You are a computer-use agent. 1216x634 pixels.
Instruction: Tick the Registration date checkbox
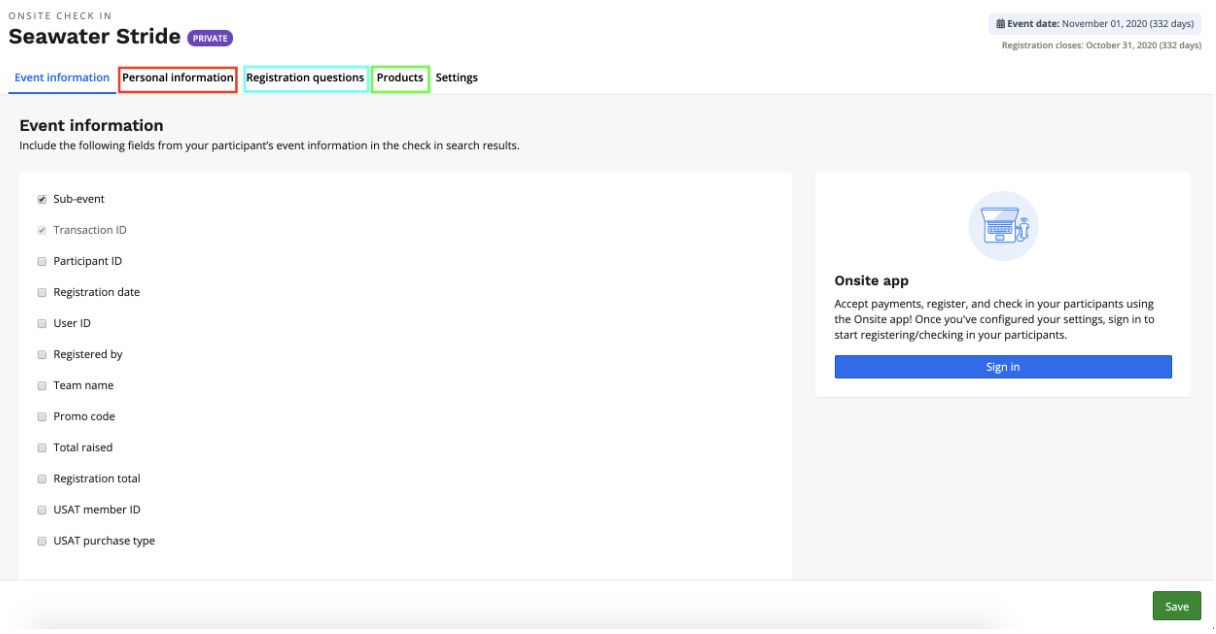(42, 293)
